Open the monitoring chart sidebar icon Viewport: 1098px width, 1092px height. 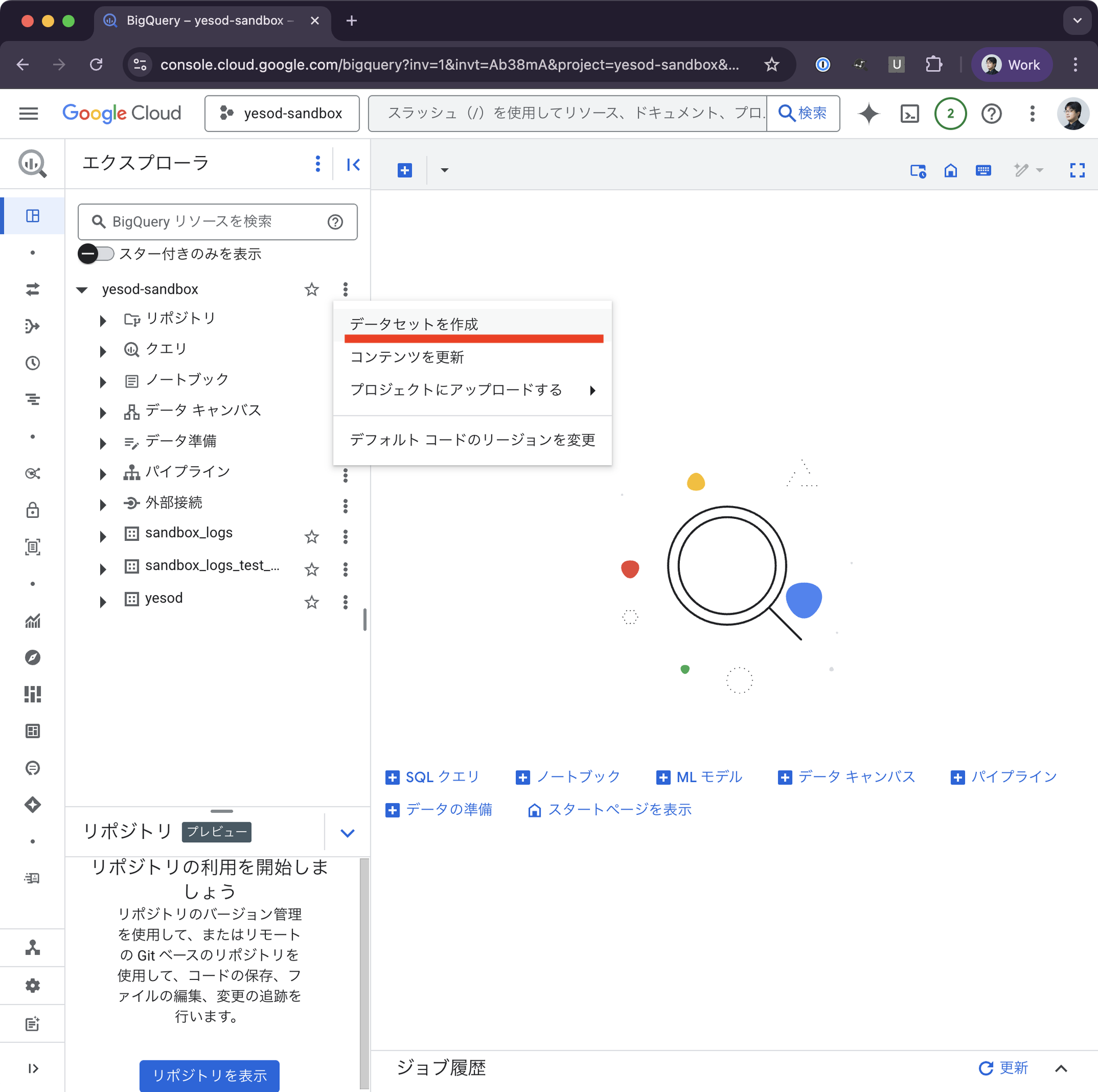tap(32, 620)
